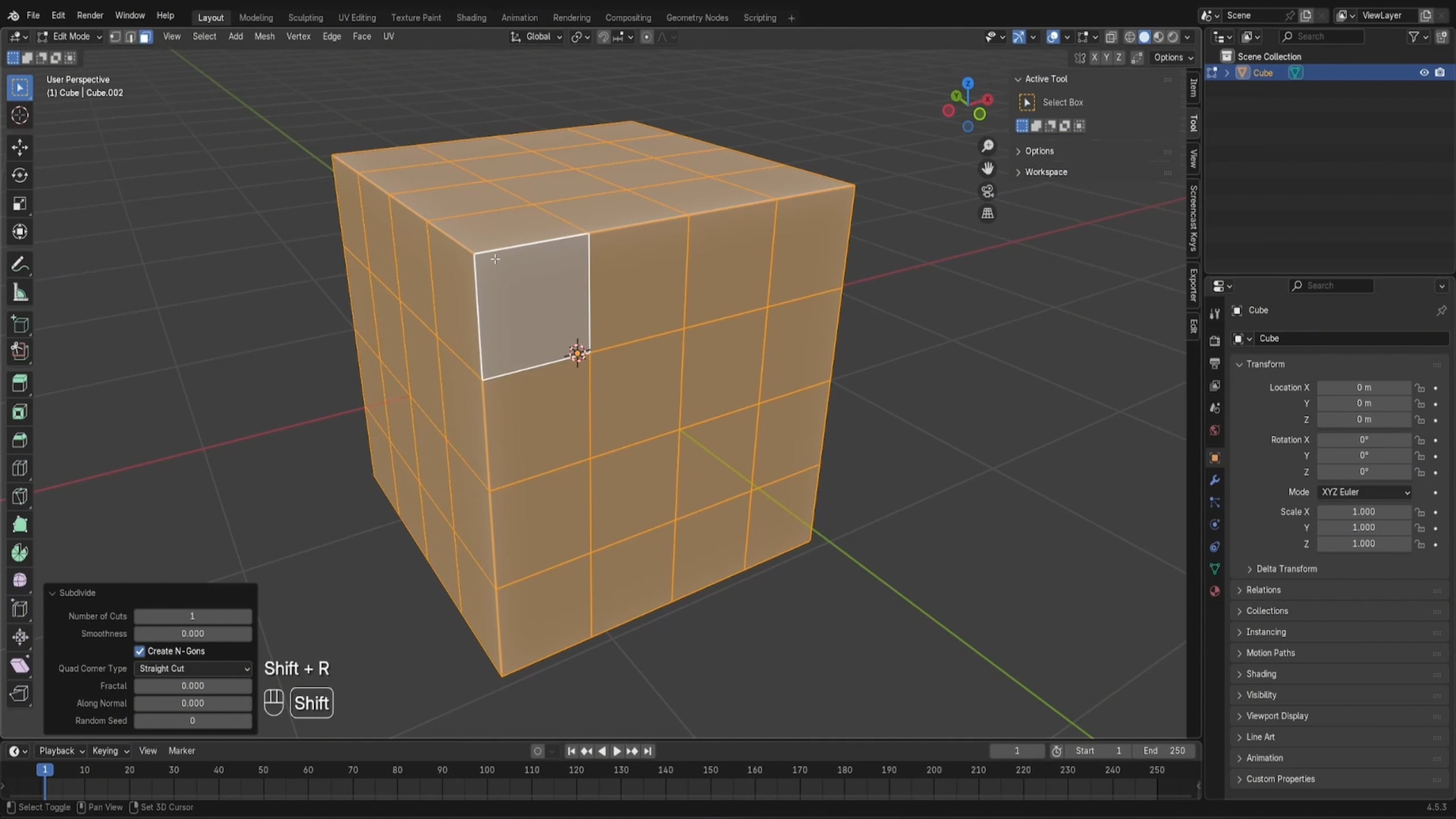Open the Mesh menu in viewport header

[x=264, y=36]
